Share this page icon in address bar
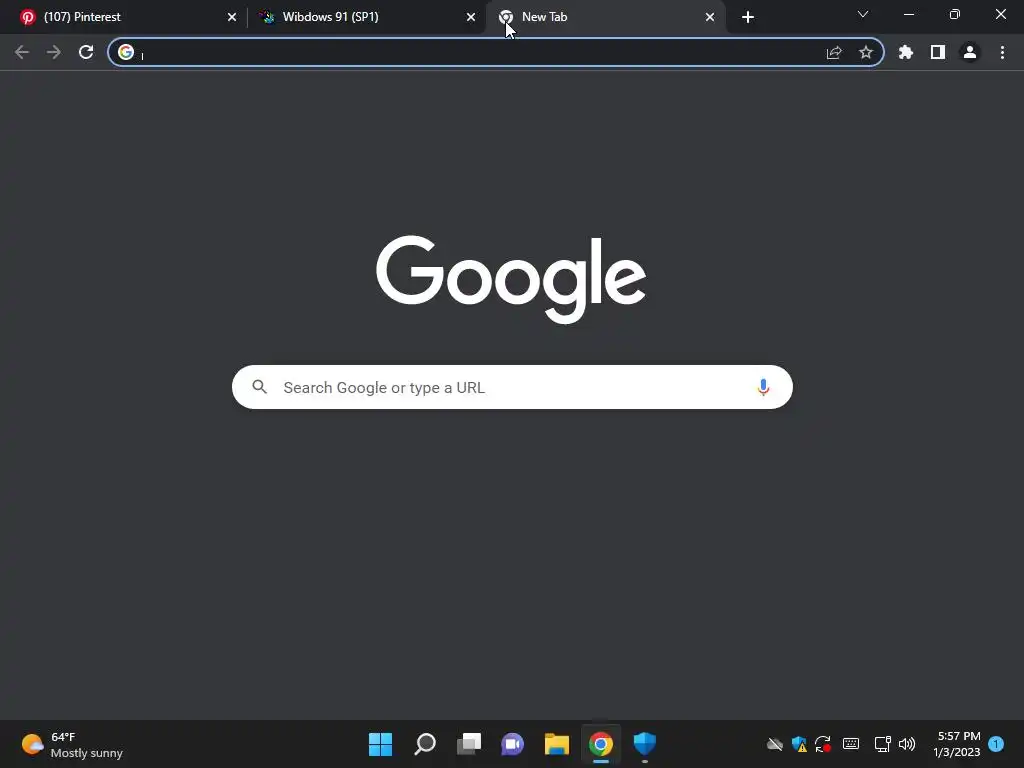Viewport: 1024px width, 768px height. 834,52
